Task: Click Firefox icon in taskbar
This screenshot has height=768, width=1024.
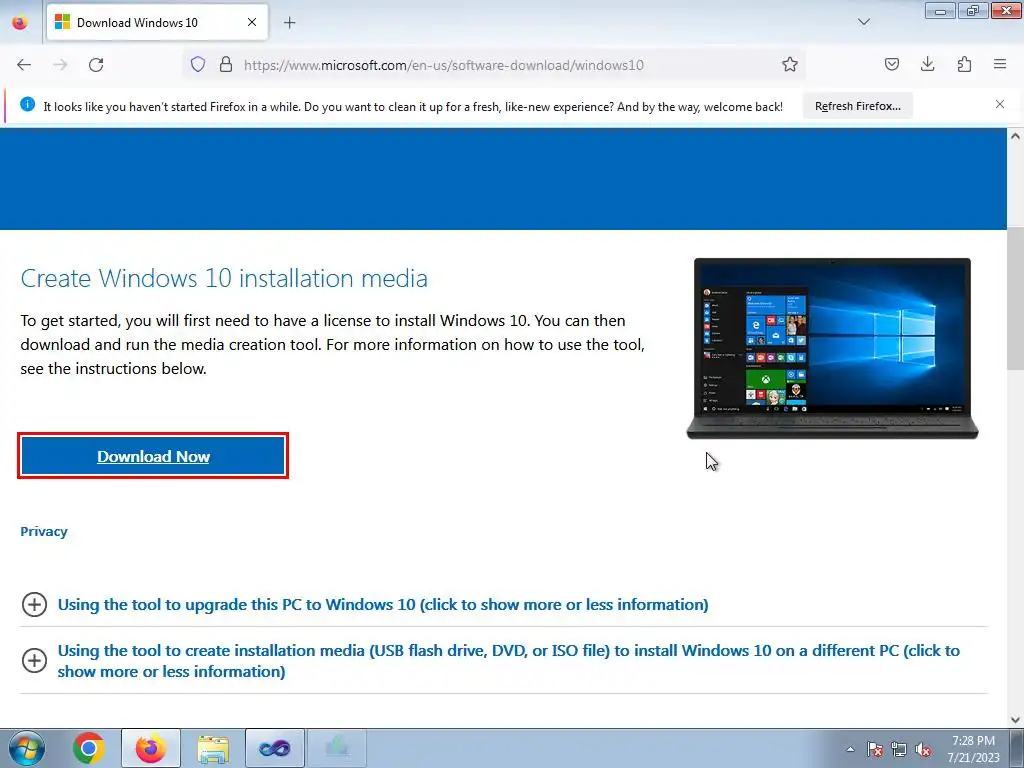Action: tap(151, 748)
